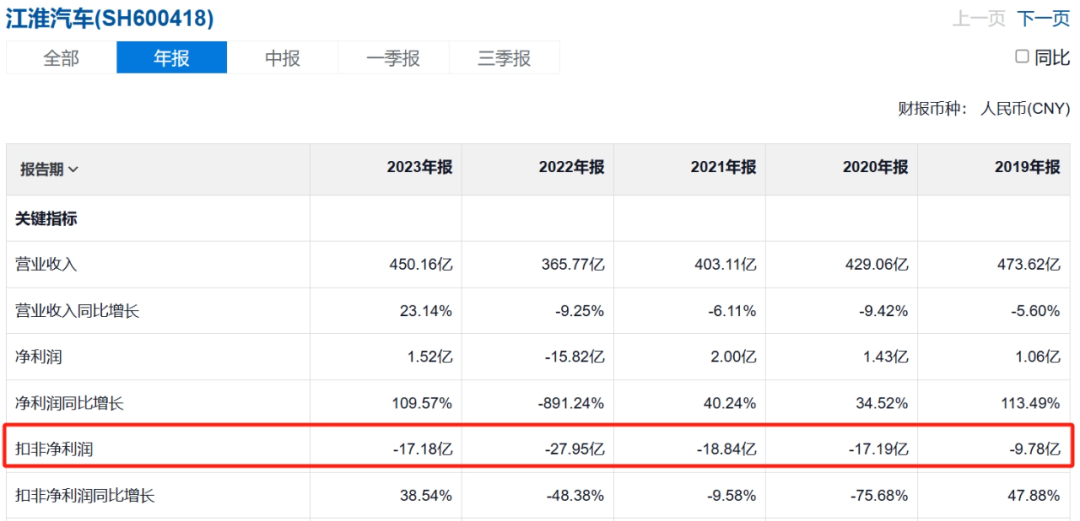Select the 2023年报 column header
Viewport: 1080px width, 521px height.
[x=419, y=167]
